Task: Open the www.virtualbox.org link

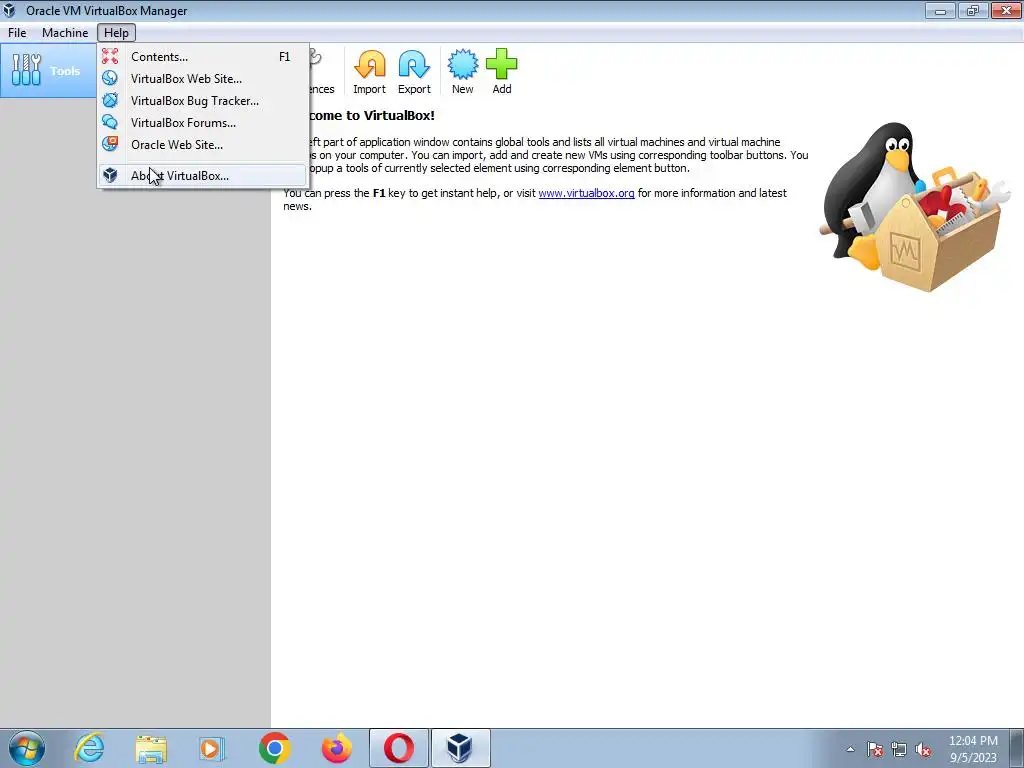Action: click(x=586, y=193)
